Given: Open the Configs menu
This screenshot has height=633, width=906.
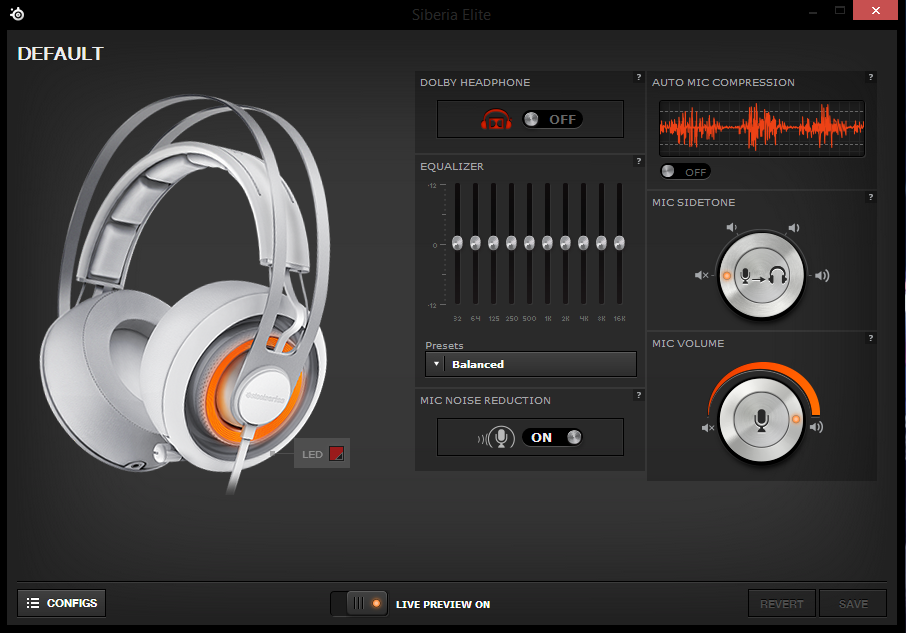Looking at the screenshot, I should [x=62, y=603].
